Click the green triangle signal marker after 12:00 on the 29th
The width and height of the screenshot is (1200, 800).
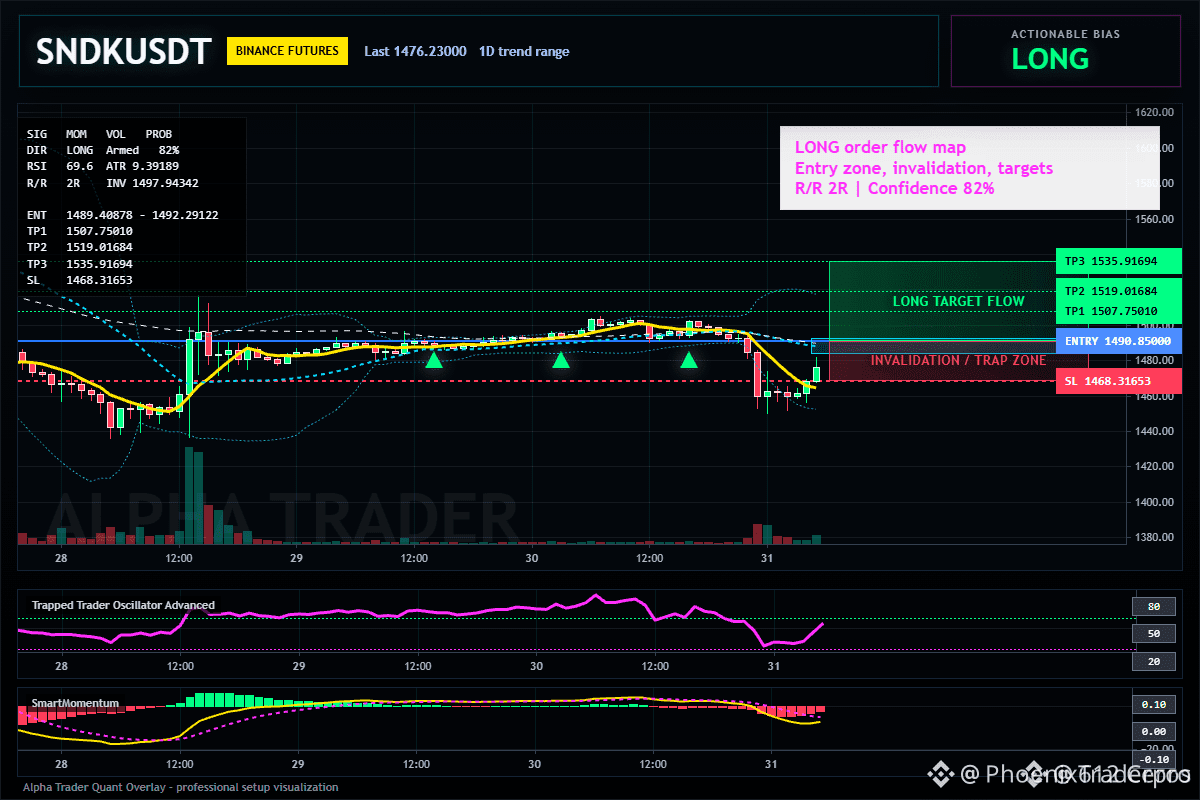point(433,359)
